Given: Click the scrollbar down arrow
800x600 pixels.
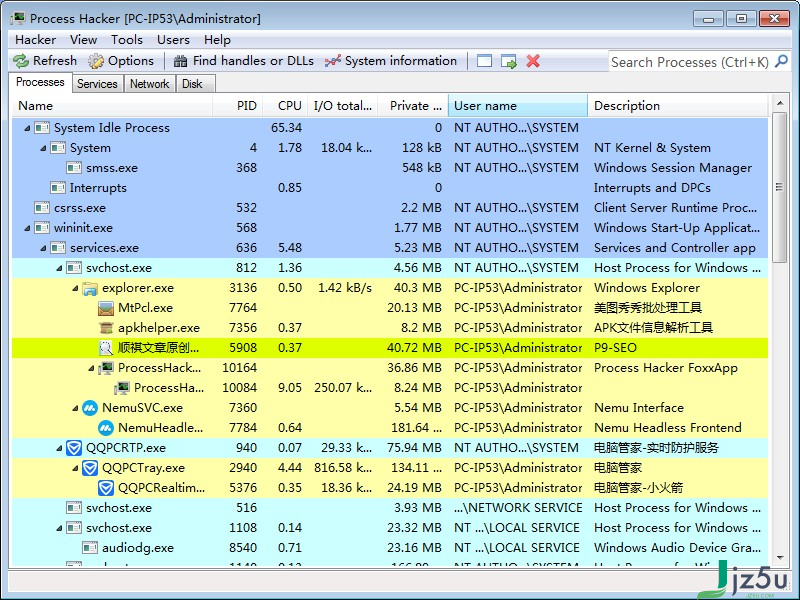Looking at the screenshot, I should pyautogui.click(x=779, y=558).
